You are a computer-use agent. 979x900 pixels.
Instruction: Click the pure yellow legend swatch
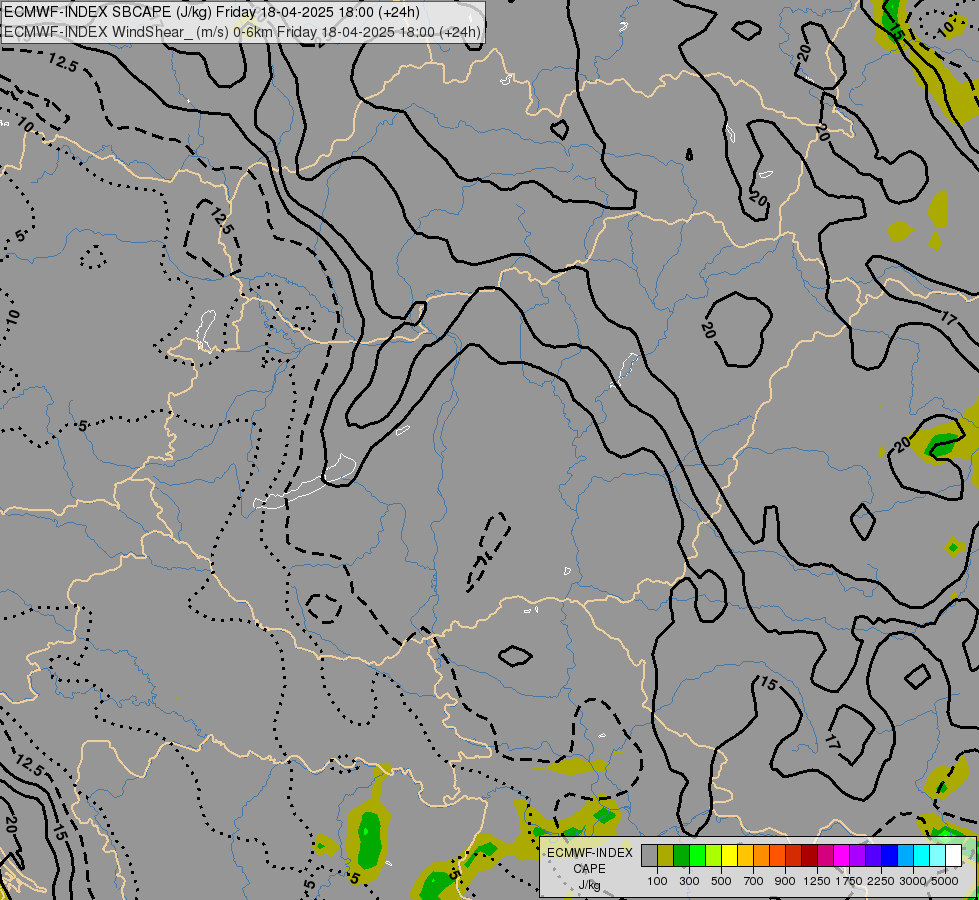coord(730,856)
